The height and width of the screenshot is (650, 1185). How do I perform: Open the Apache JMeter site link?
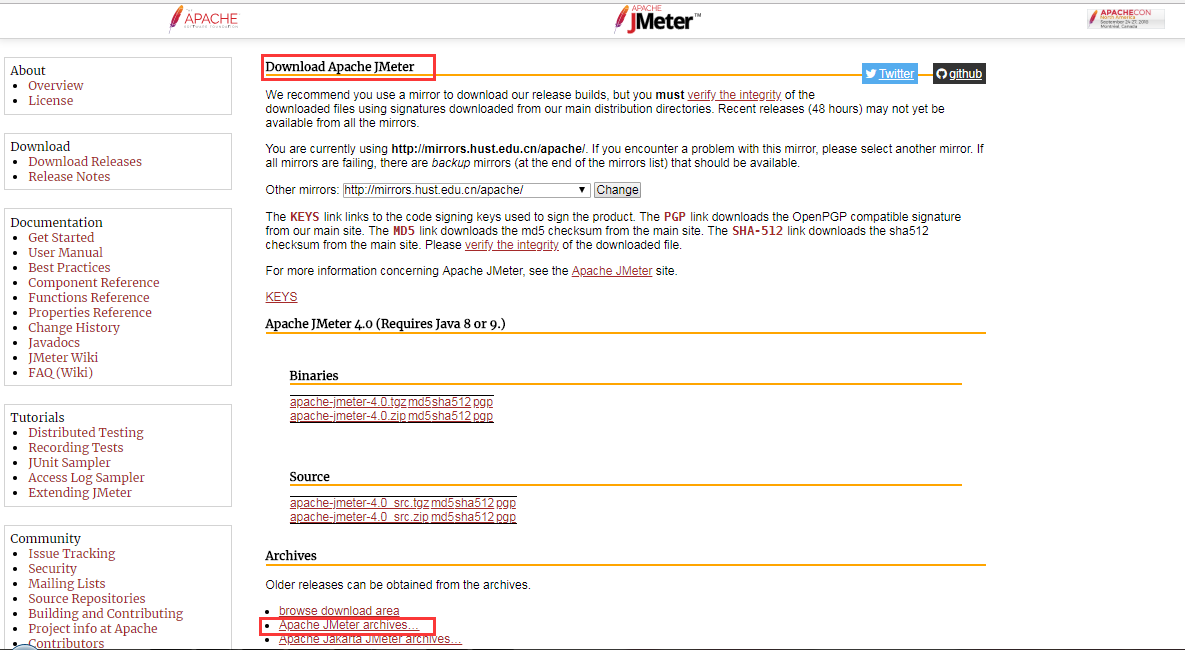tap(612, 271)
